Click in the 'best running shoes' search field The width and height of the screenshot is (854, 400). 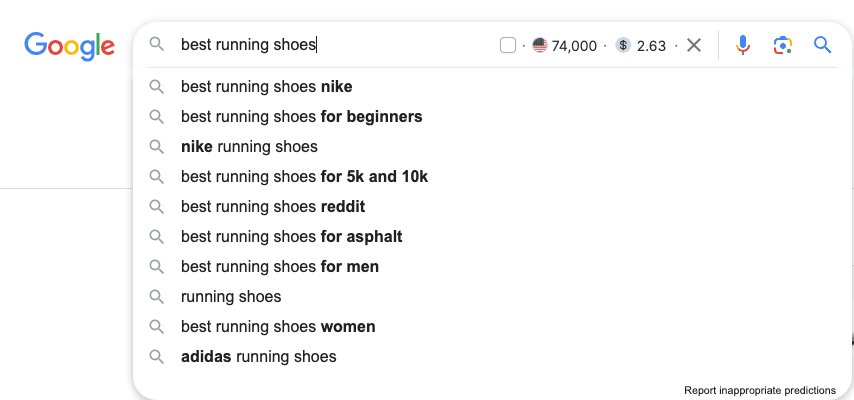[x=338, y=45]
